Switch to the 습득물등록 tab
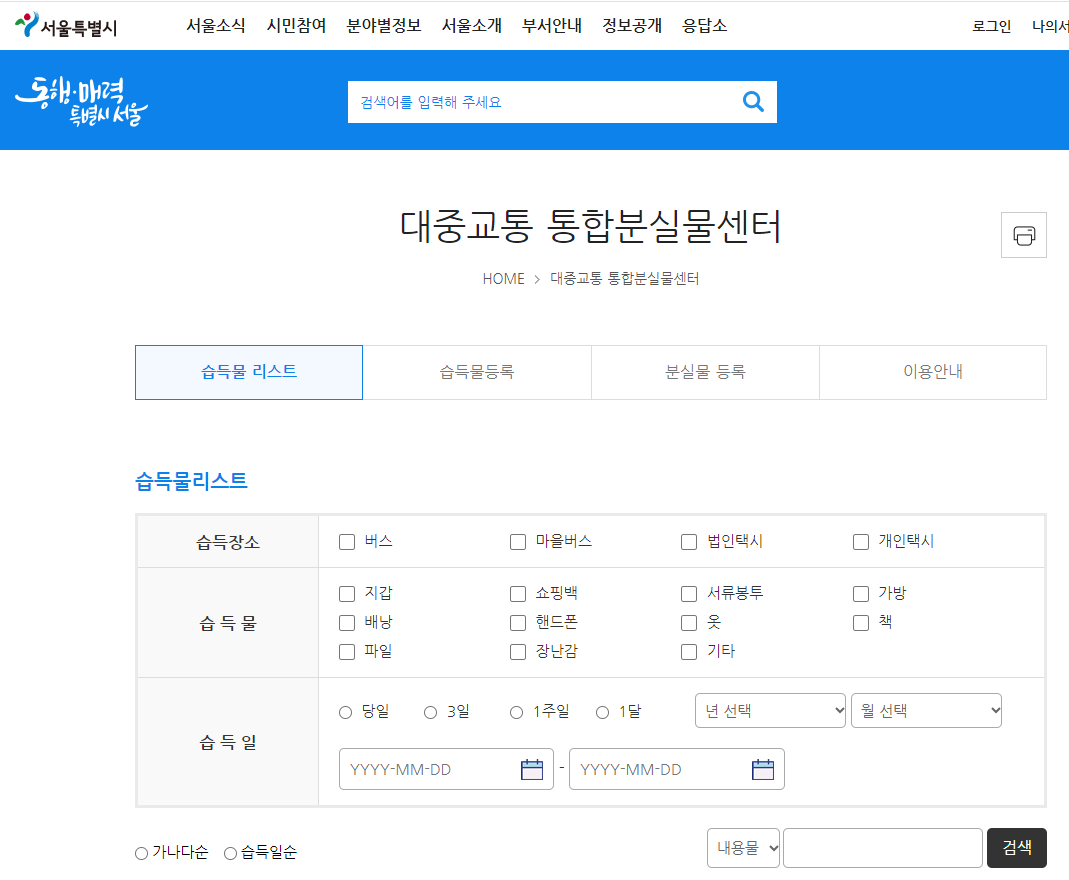The image size is (1069, 880). coord(477,371)
